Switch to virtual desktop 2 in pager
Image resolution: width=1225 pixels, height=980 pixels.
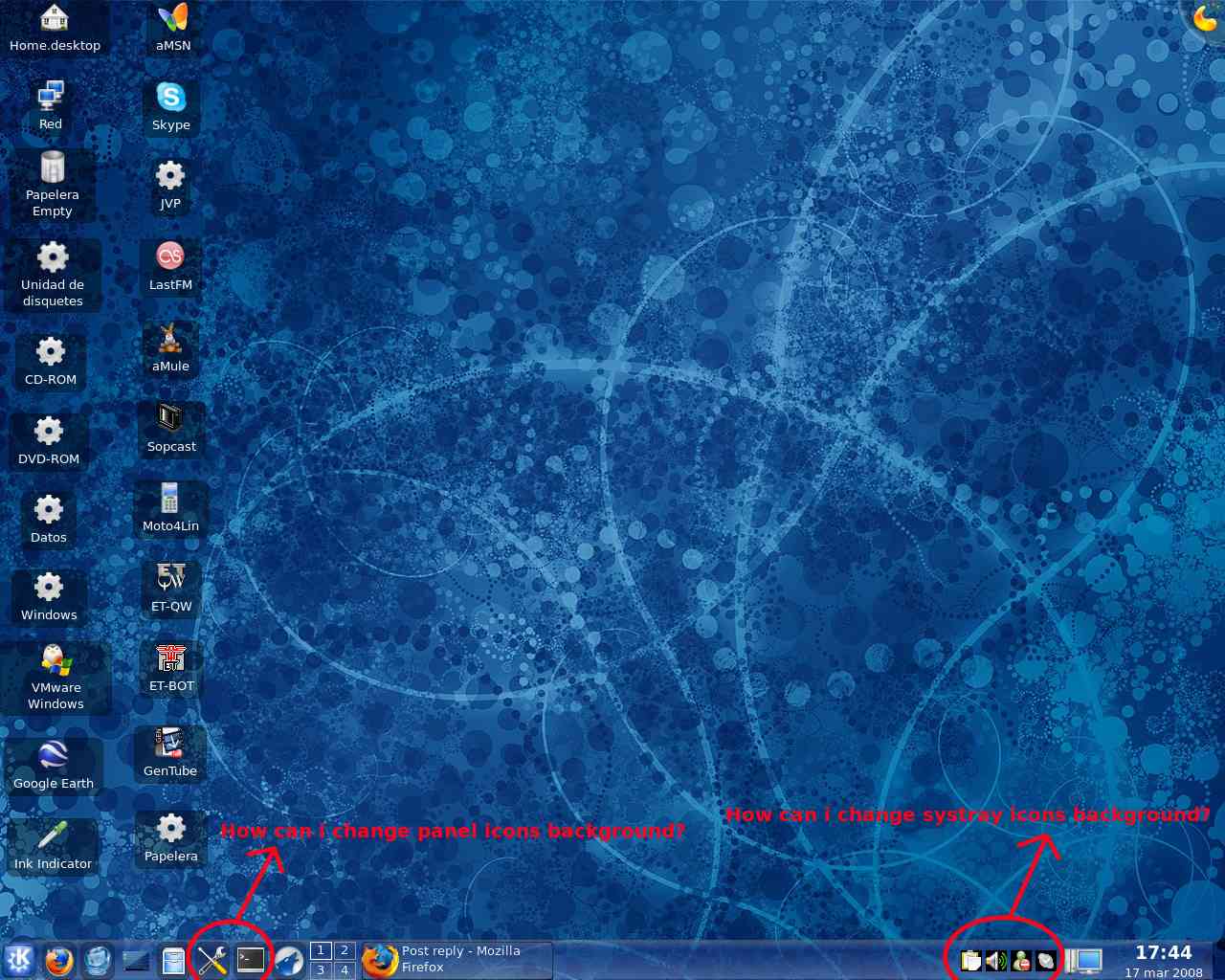tap(345, 950)
